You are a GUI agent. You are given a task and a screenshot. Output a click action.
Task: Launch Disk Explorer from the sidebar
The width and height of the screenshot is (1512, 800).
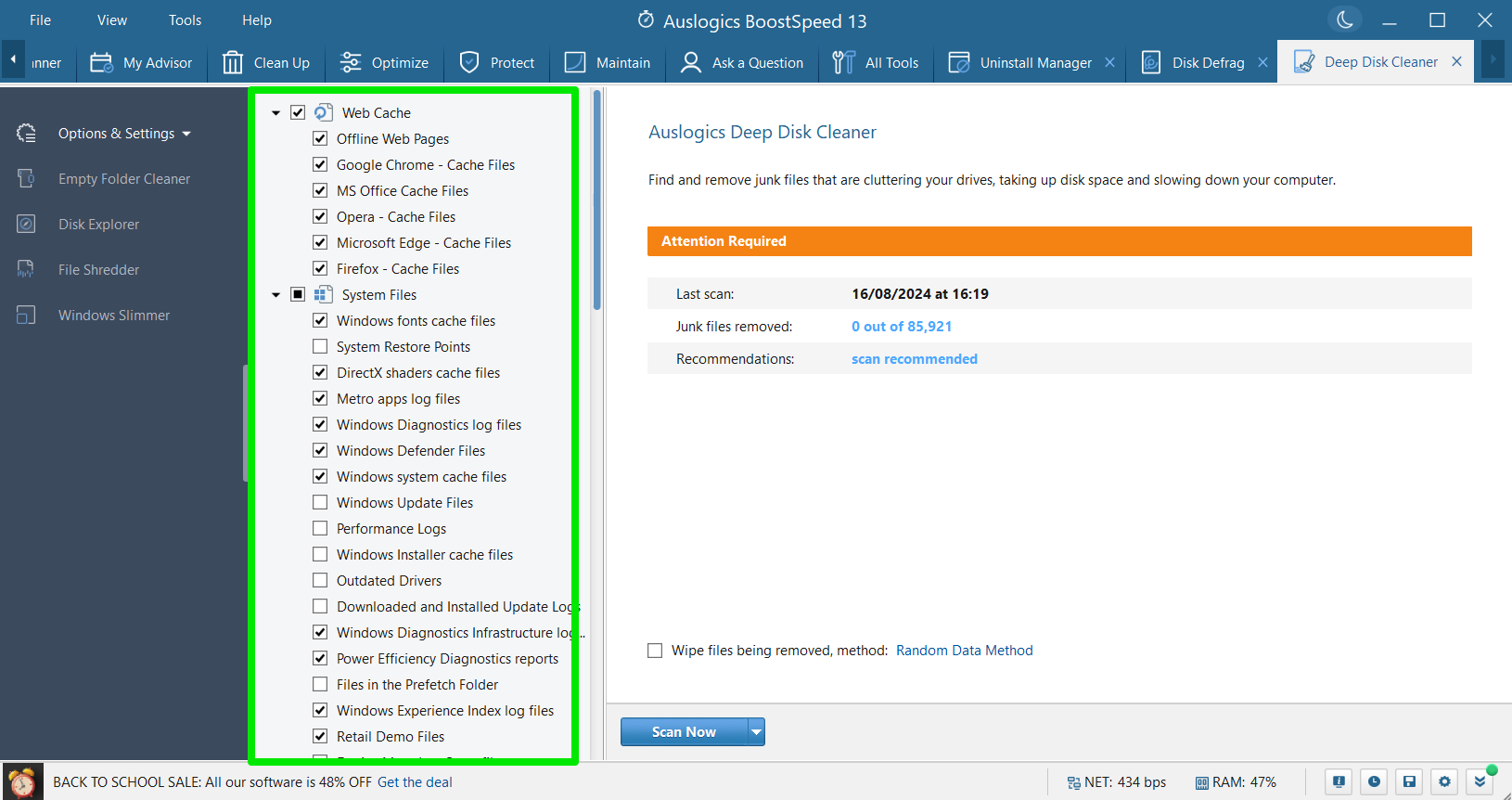point(98,225)
